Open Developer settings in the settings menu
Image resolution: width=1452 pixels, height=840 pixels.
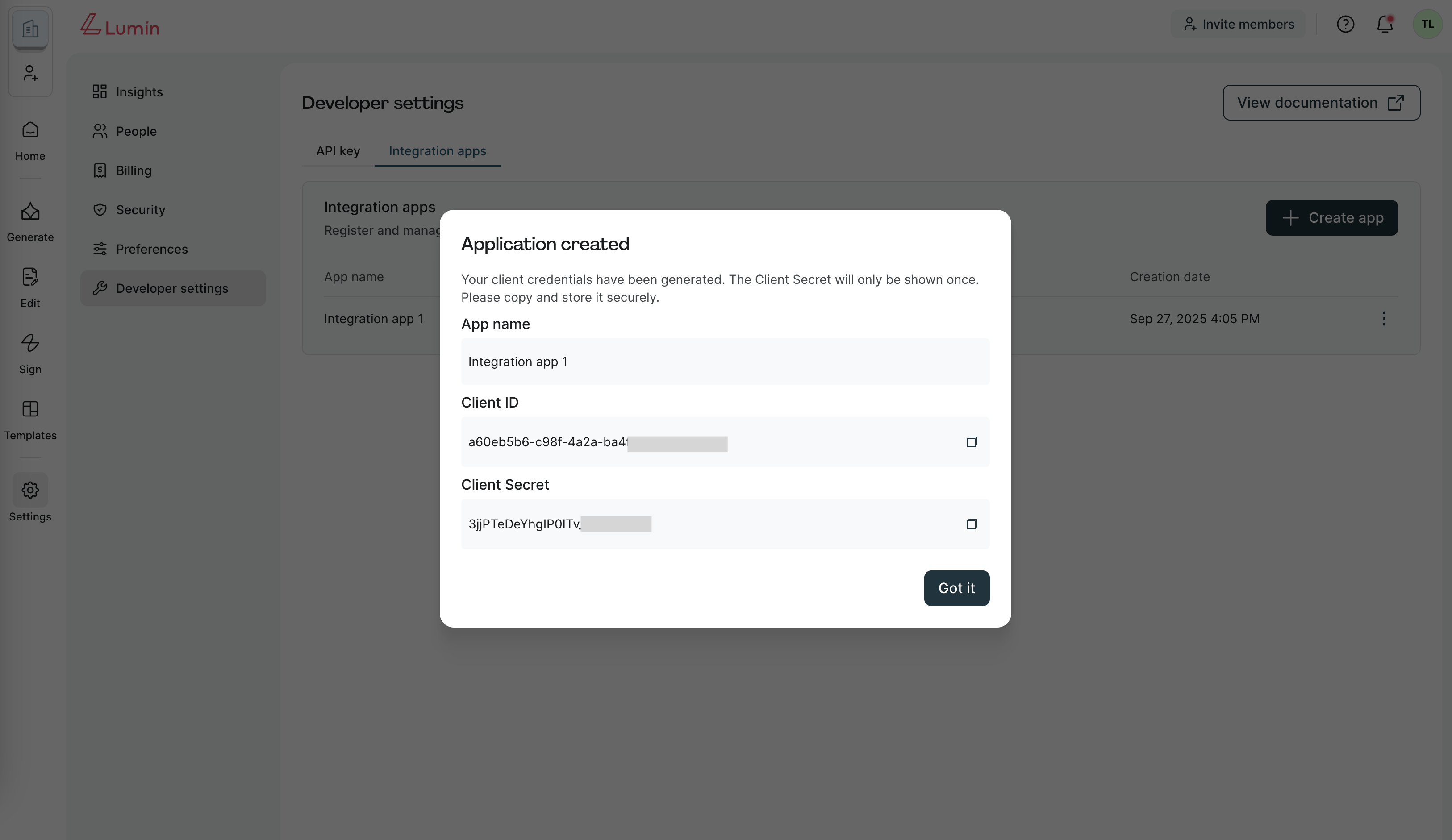click(172, 288)
